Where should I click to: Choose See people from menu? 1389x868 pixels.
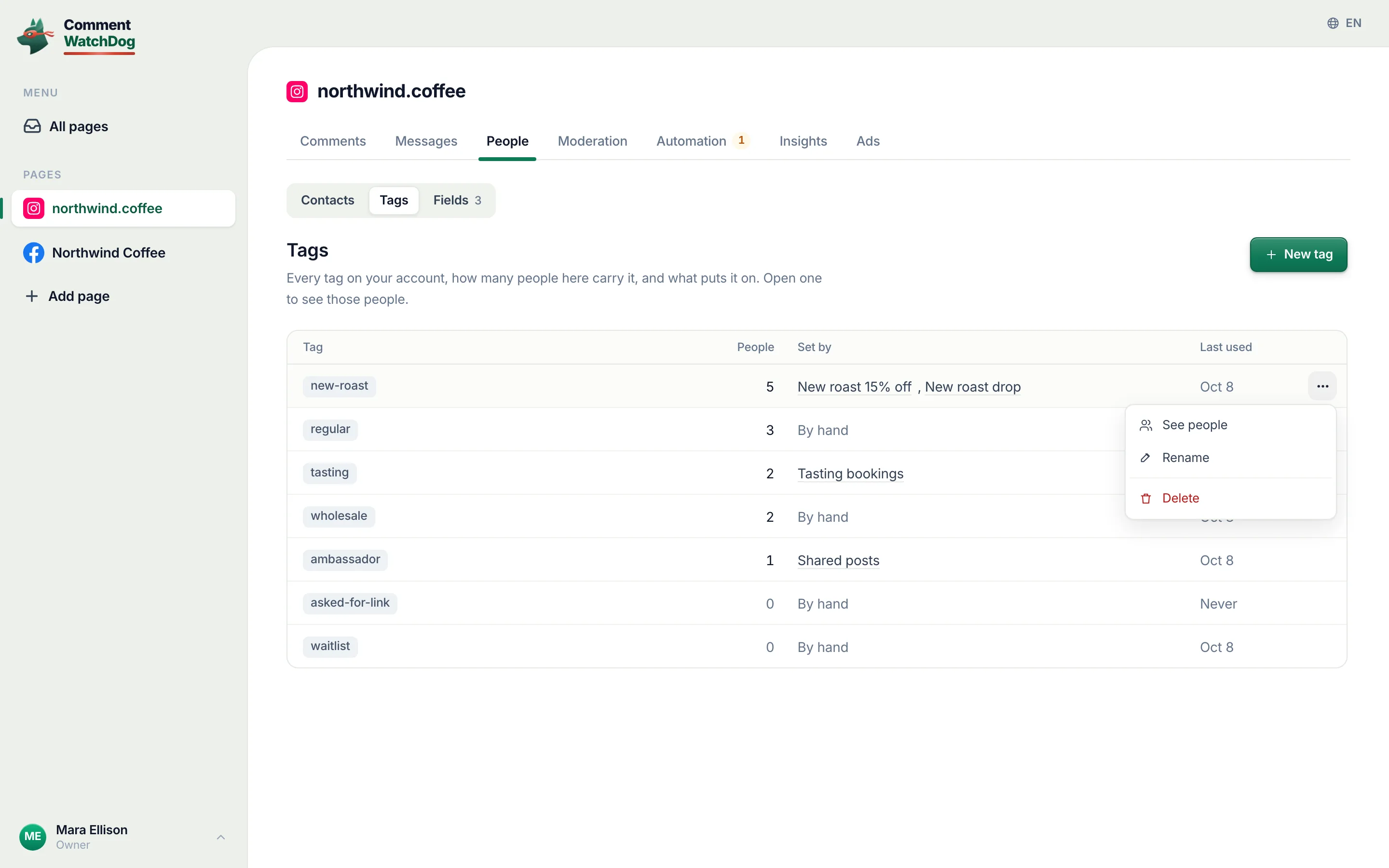coord(1231,425)
